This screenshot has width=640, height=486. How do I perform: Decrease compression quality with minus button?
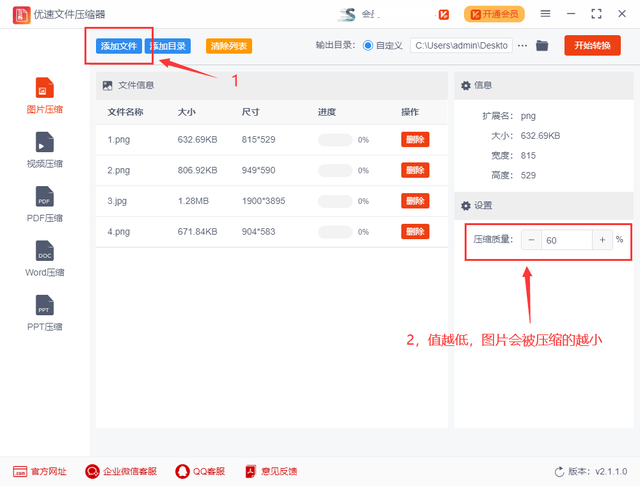tap(530, 240)
